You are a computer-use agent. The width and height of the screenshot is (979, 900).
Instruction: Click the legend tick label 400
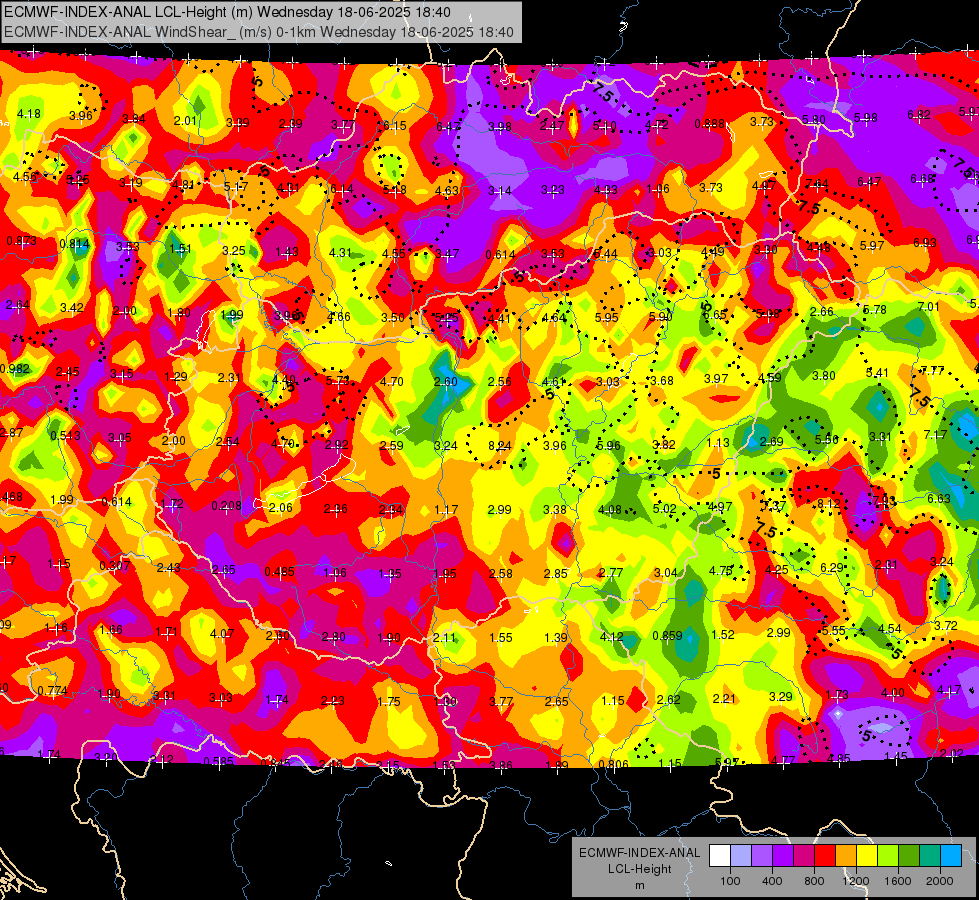point(772,881)
